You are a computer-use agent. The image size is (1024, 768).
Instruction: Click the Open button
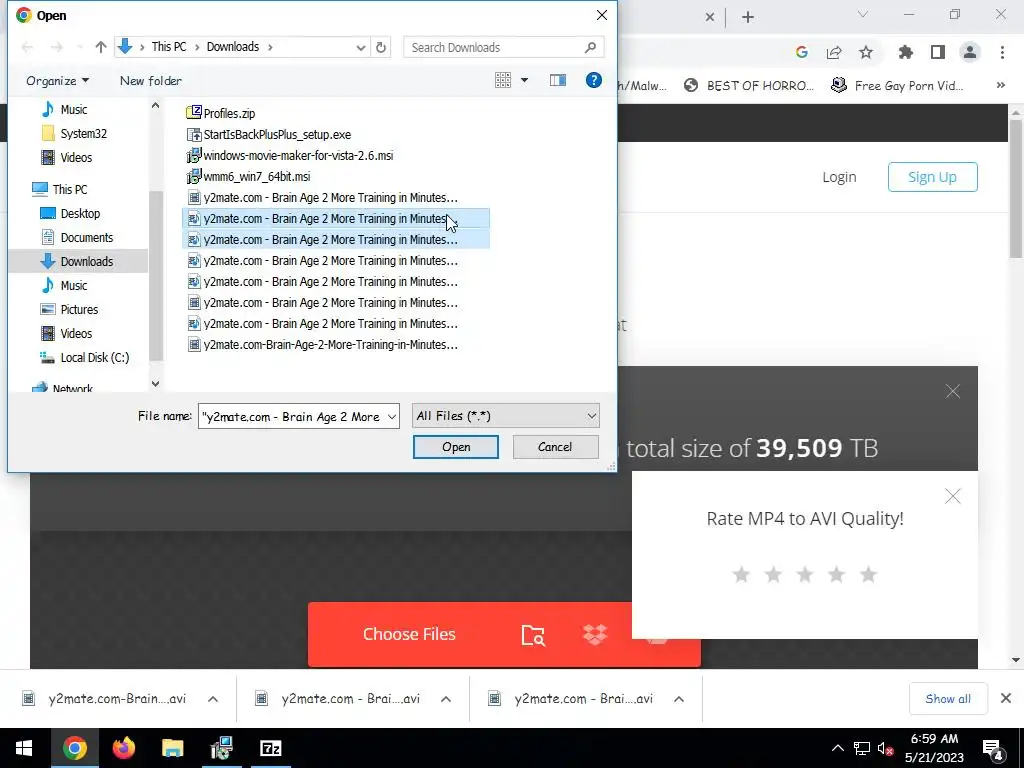click(x=456, y=447)
